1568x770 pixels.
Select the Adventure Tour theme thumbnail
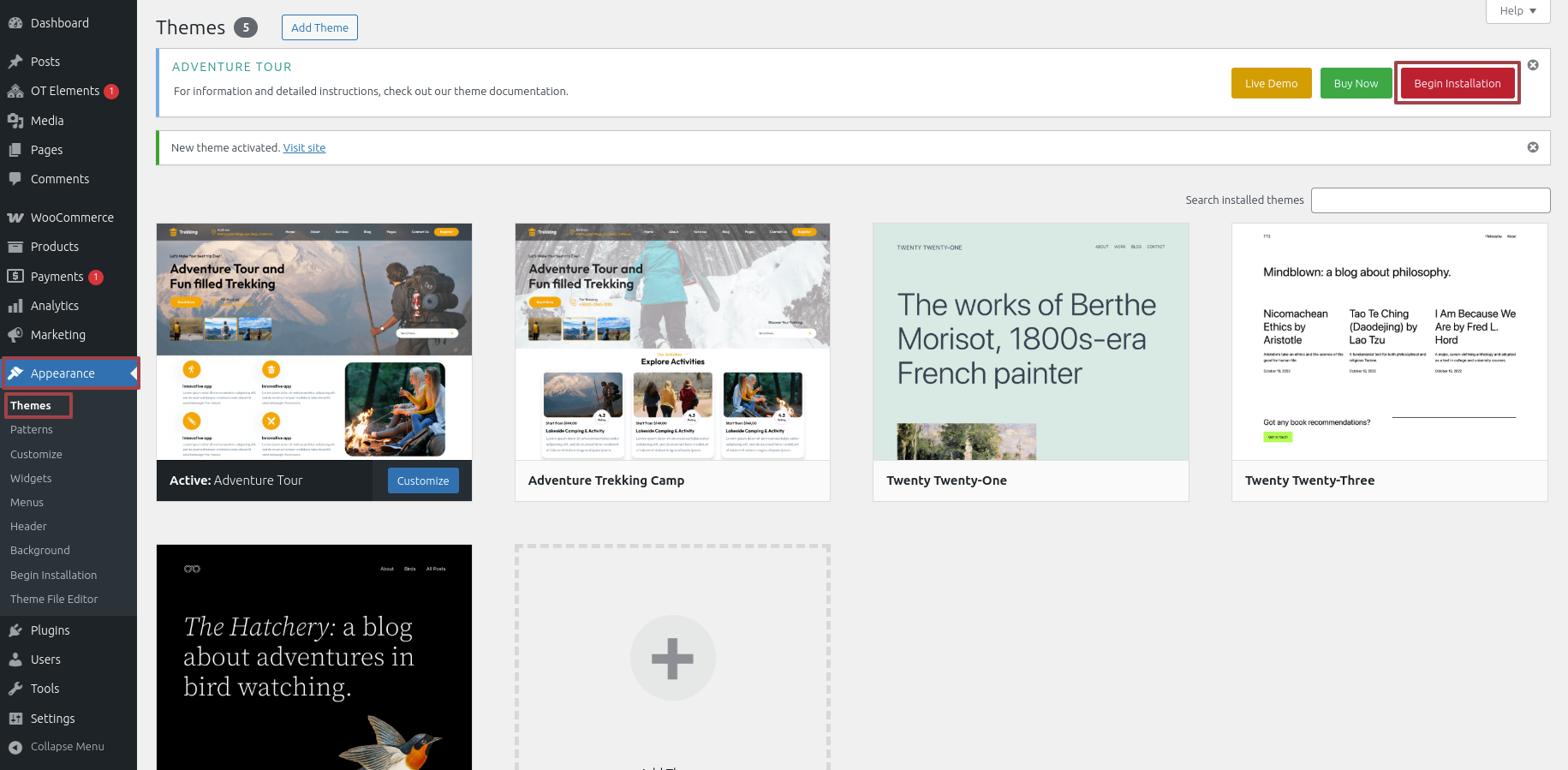click(314, 342)
